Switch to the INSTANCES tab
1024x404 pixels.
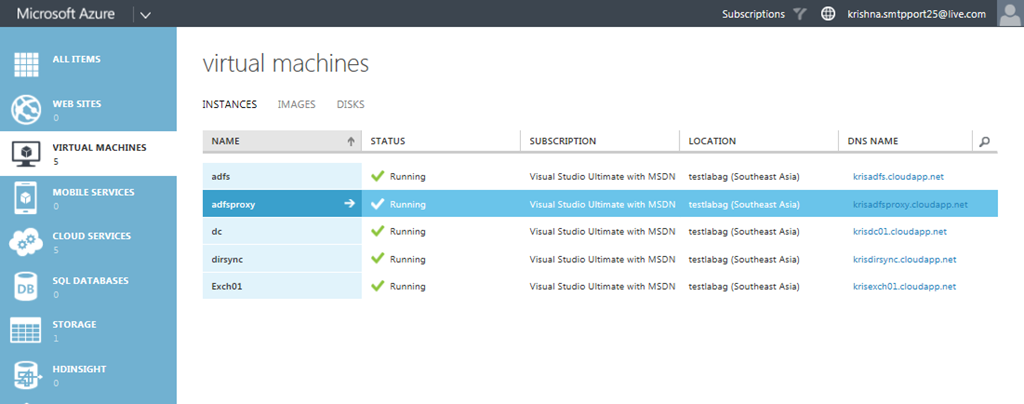tap(230, 104)
